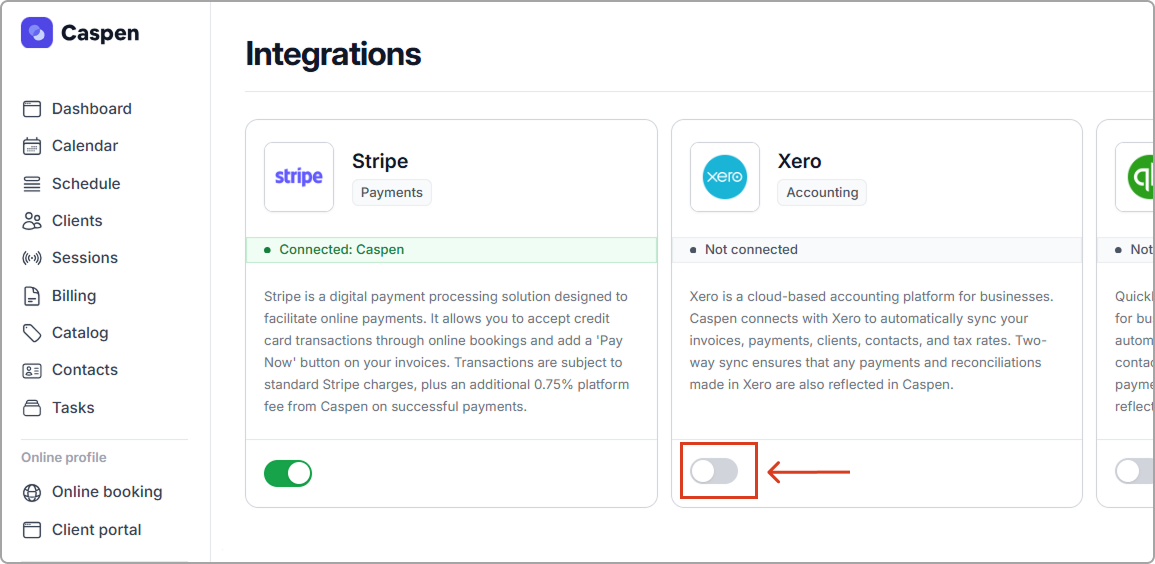
Task: Click the Xero logo thumbnail
Action: [x=725, y=177]
